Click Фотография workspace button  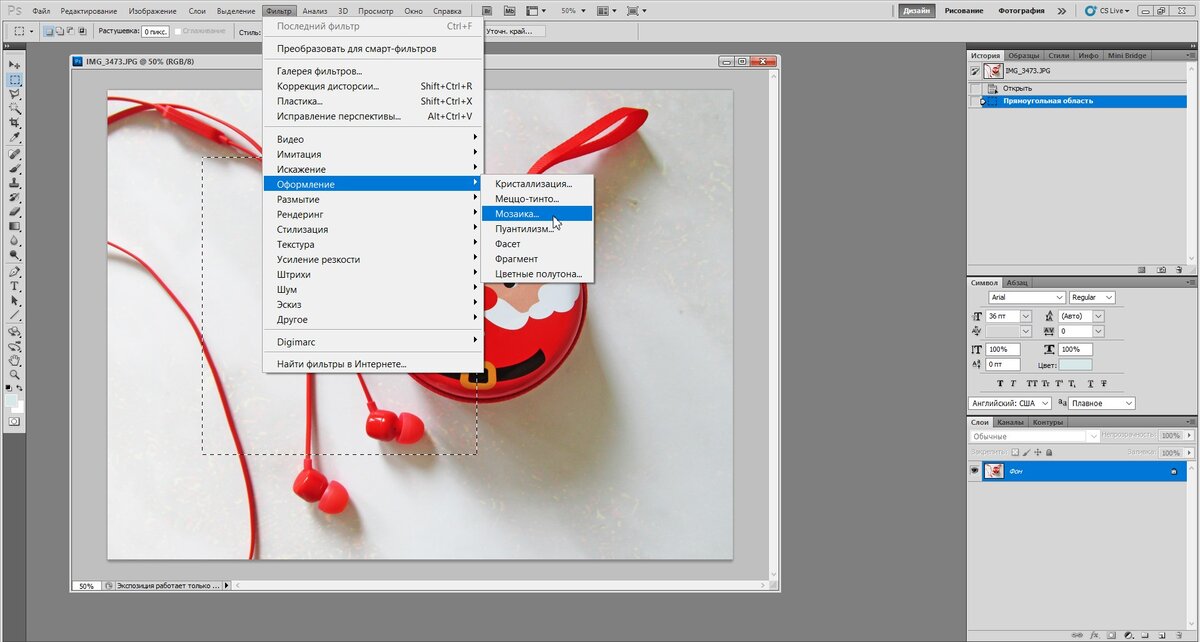1021,10
